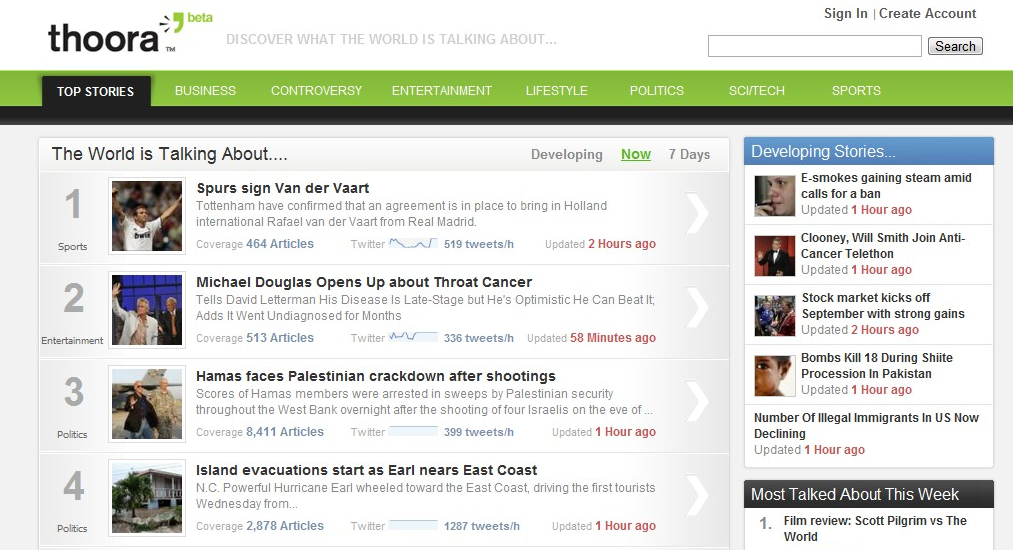Click 336 tweets/h link
Screen dimensions: 1013x550
[479, 337]
